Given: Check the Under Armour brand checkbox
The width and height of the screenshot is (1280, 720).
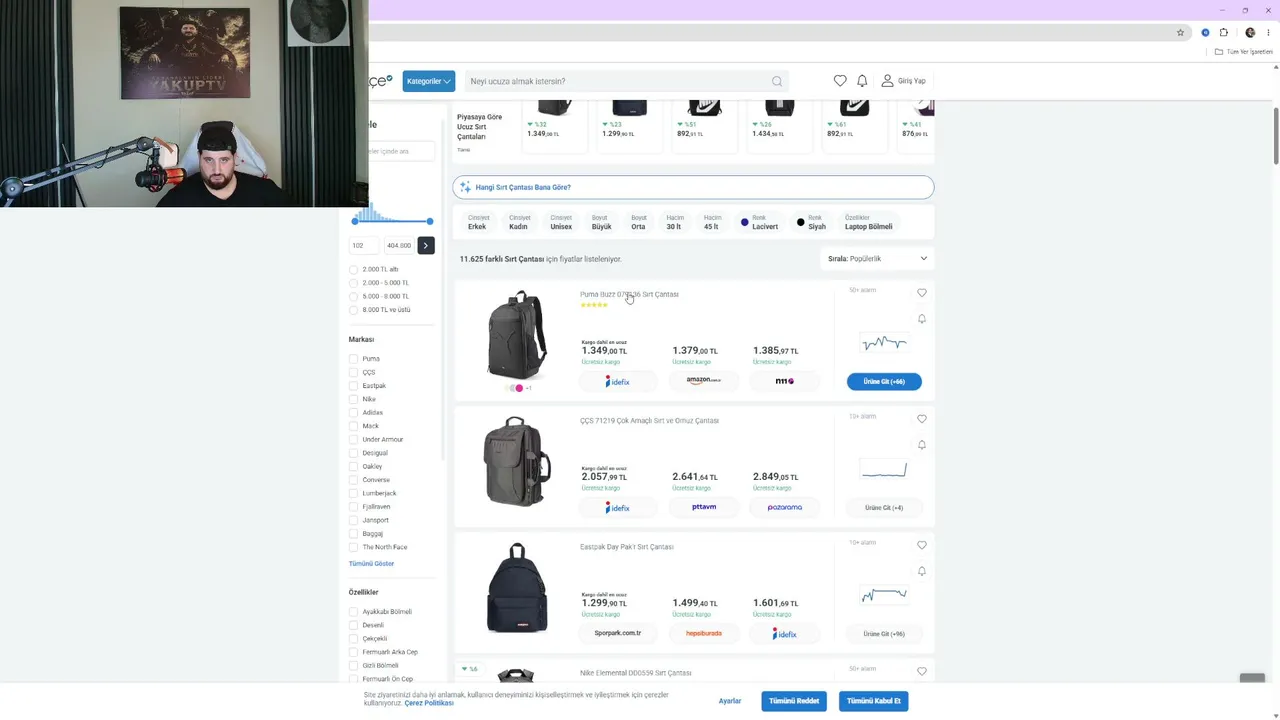Looking at the screenshot, I should [x=353, y=440].
